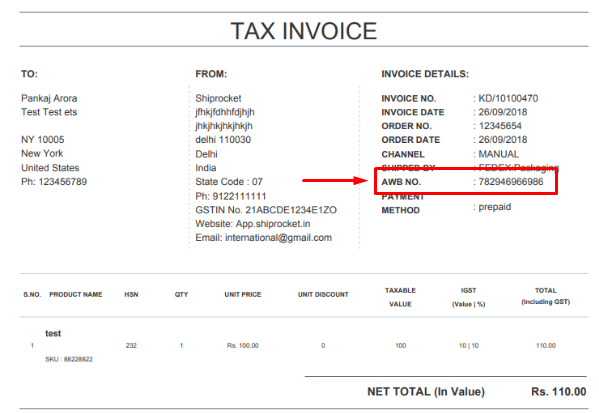
Task: Click the HSN column header
Action: [x=131, y=295]
